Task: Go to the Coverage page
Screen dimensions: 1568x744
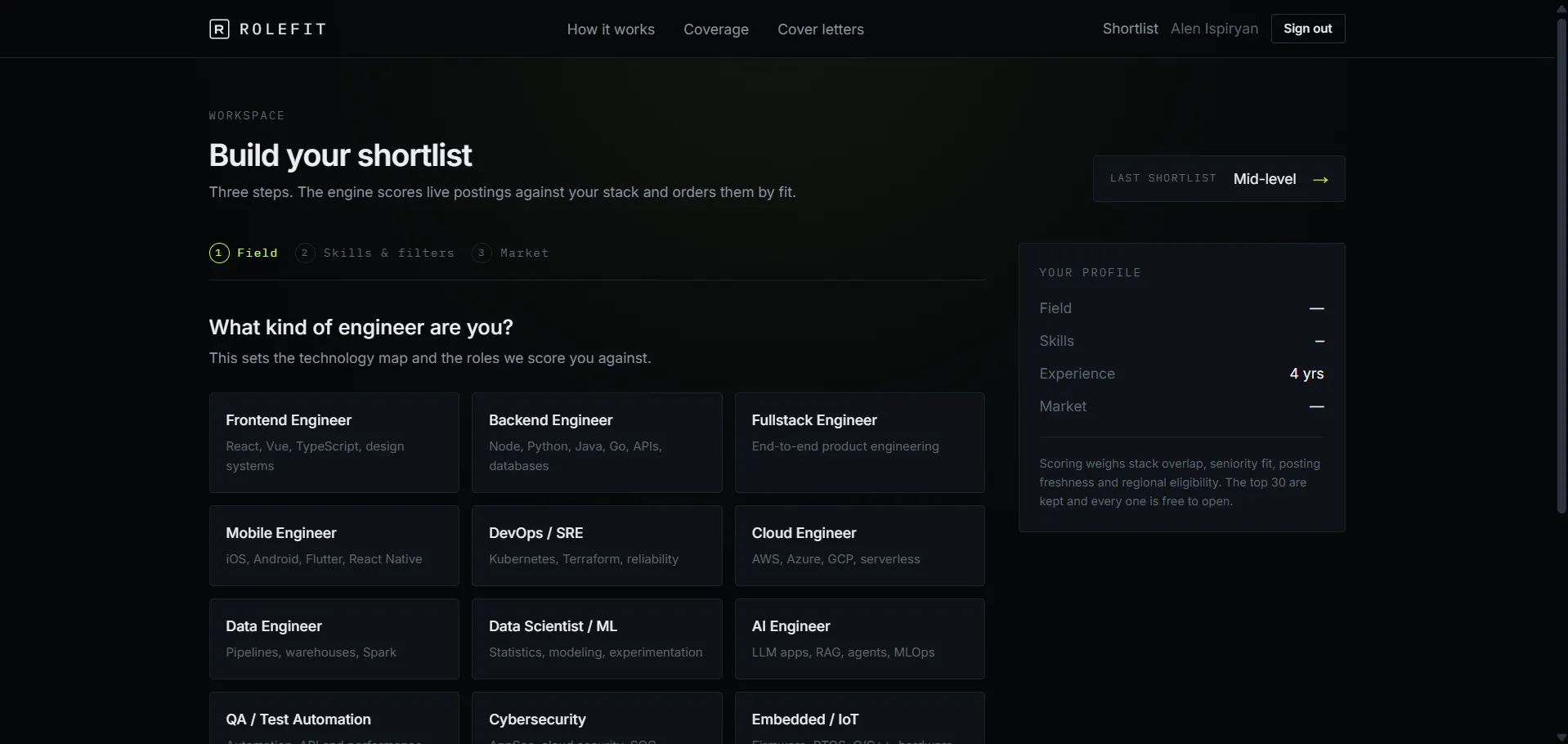Action: point(716,29)
